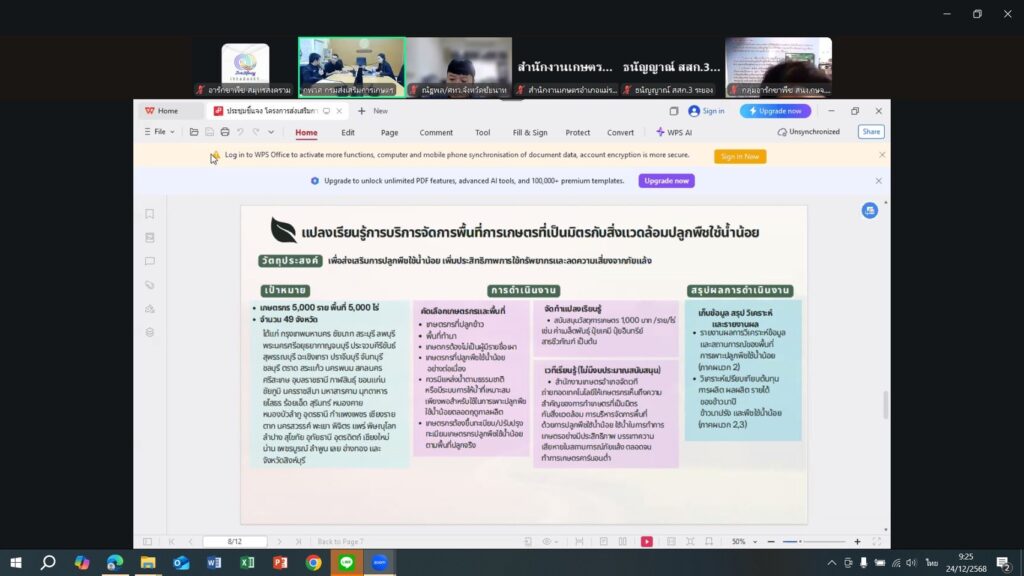This screenshot has width=1024, height=576.
Task: Click the blue floating translate icon
Action: pyautogui.click(x=869, y=210)
